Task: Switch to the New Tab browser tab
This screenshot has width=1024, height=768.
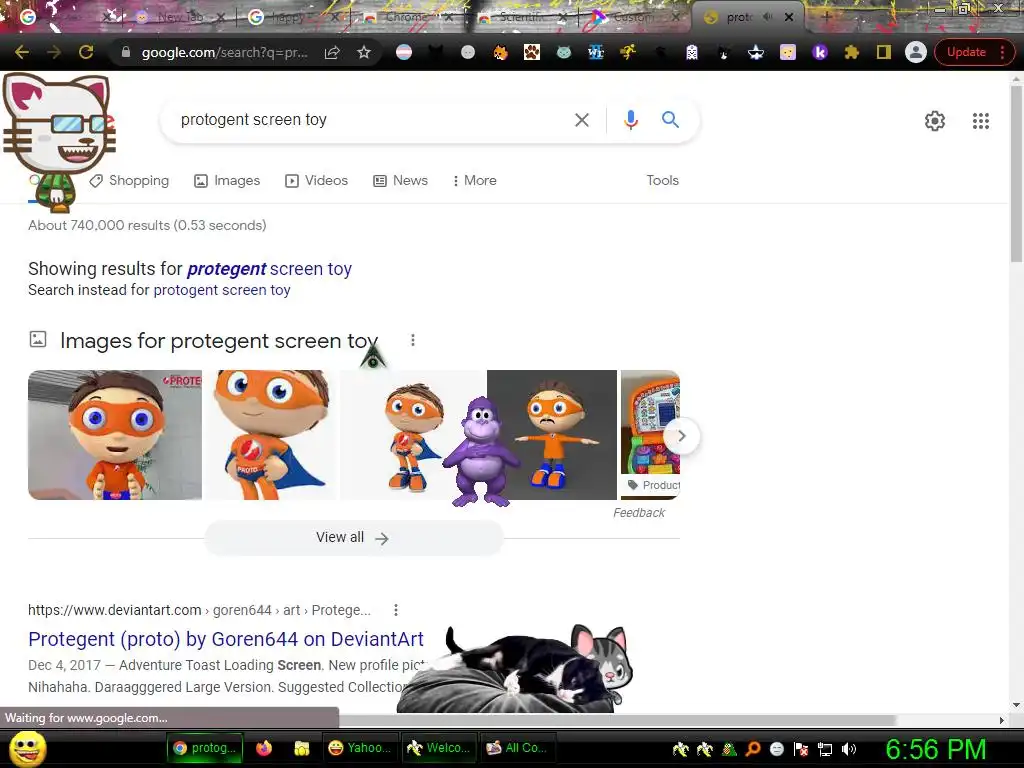Action: (x=180, y=18)
